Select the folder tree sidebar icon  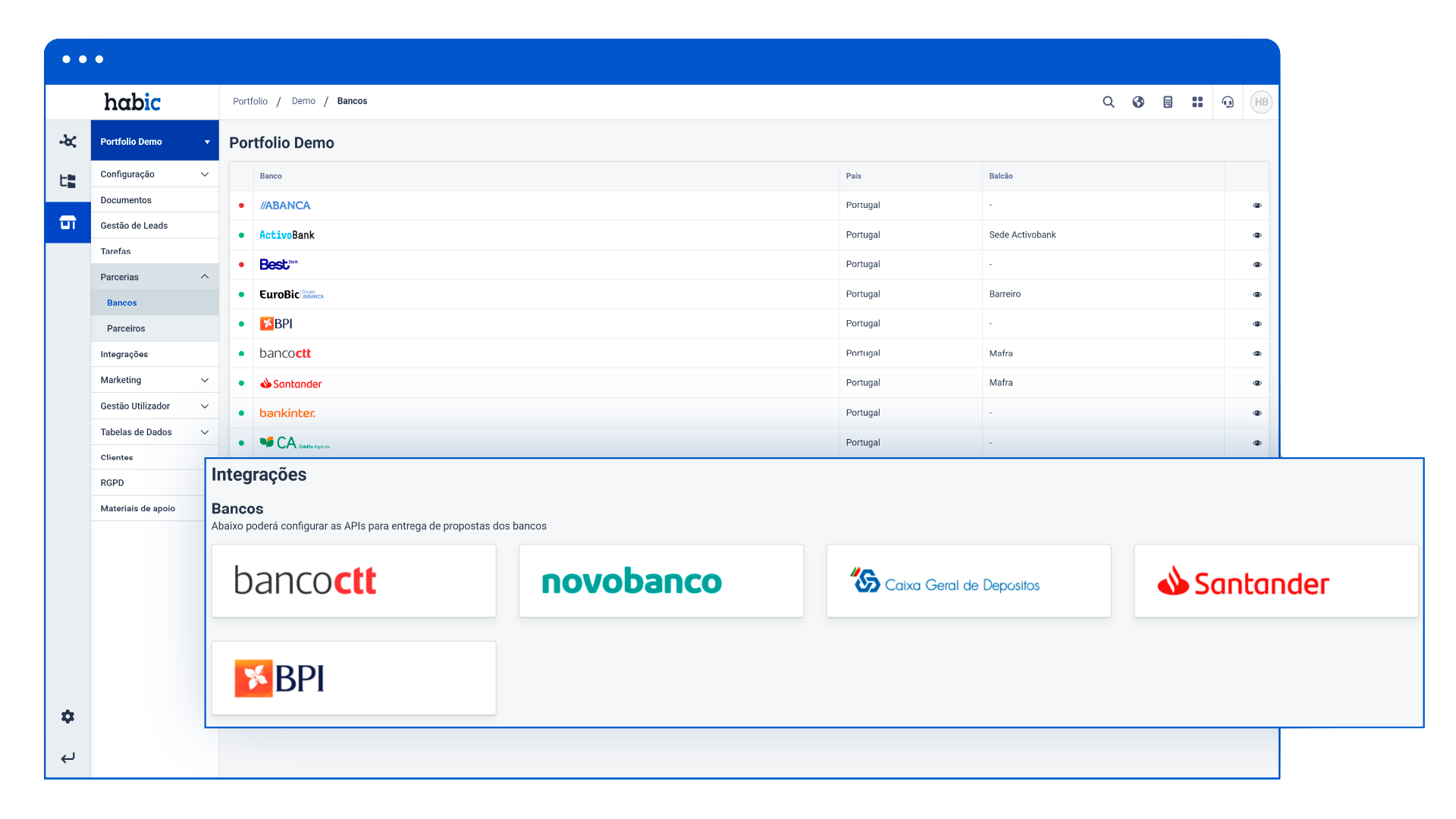(67, 181)
